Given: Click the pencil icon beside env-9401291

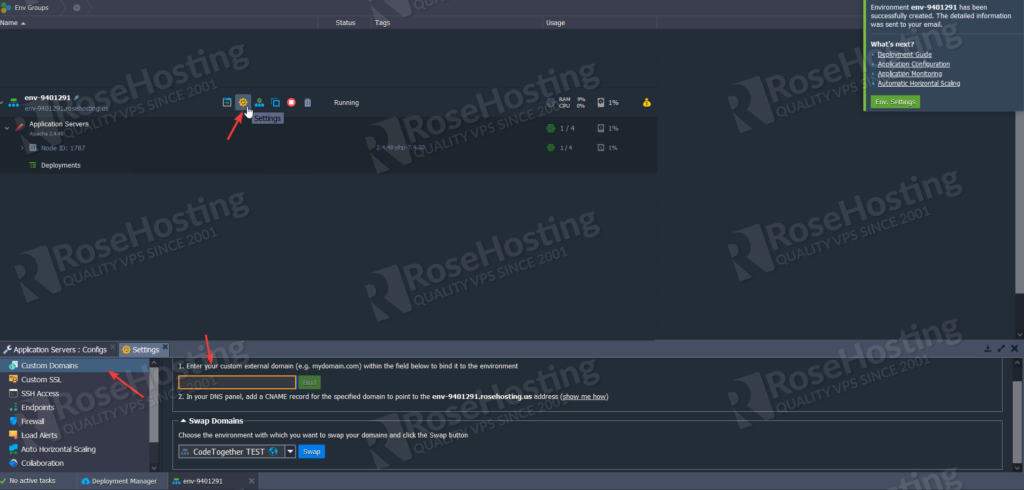Looking at the screenshot, I should point(76,97).
